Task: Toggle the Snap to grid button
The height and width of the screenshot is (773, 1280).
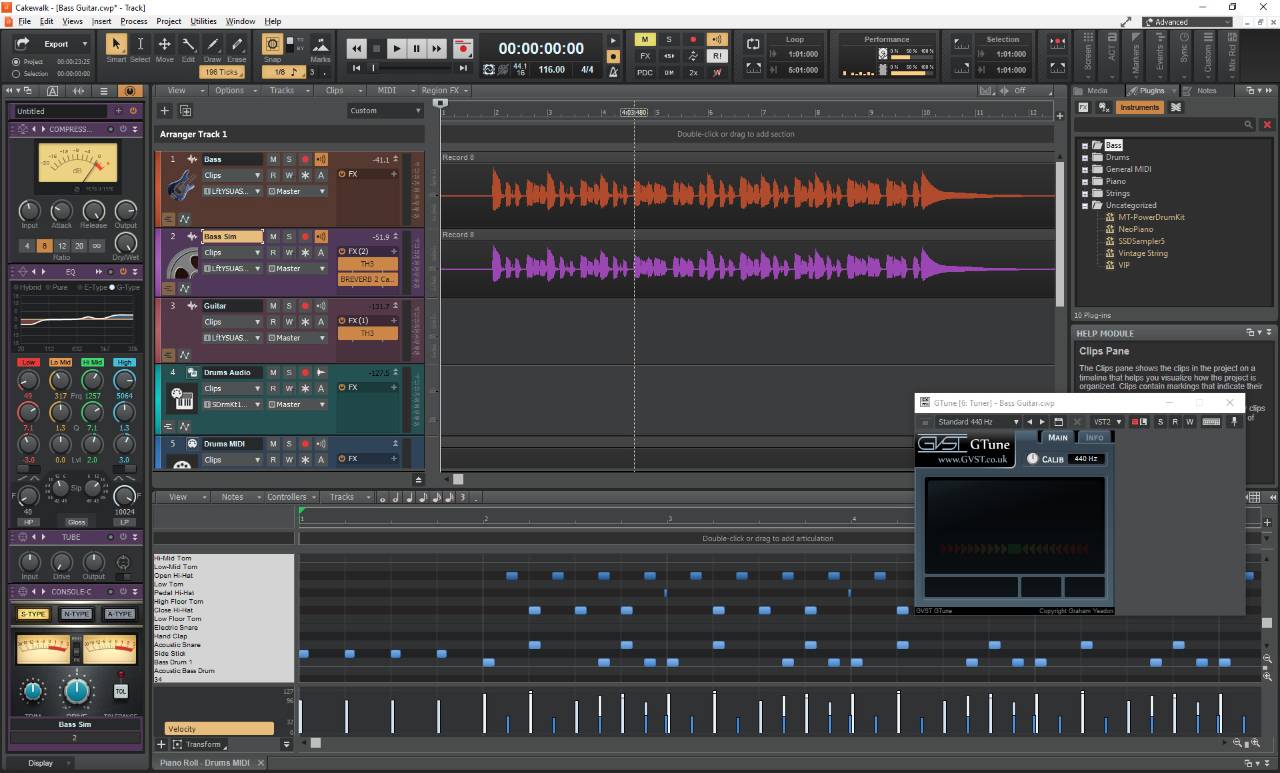Action: click(x=272, y=45)
